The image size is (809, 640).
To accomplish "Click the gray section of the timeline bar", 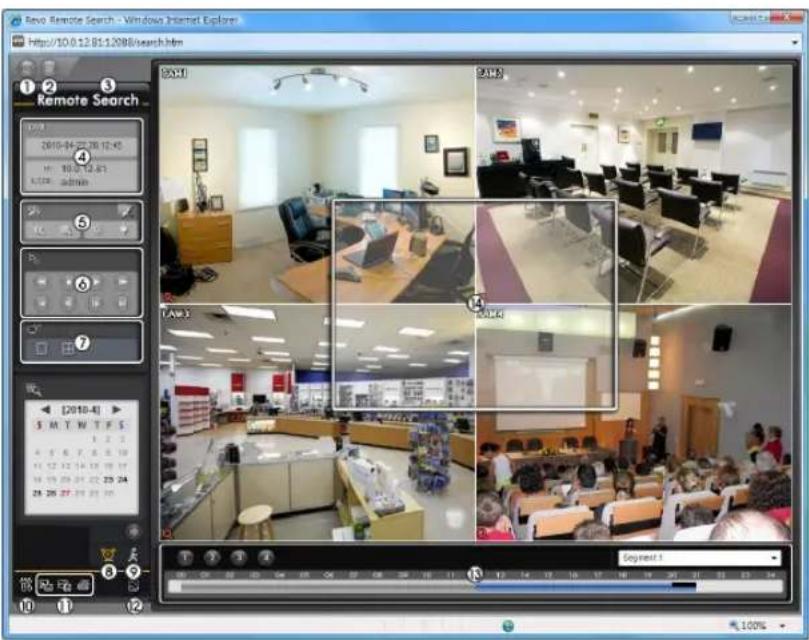I will [x=328, y=586].
